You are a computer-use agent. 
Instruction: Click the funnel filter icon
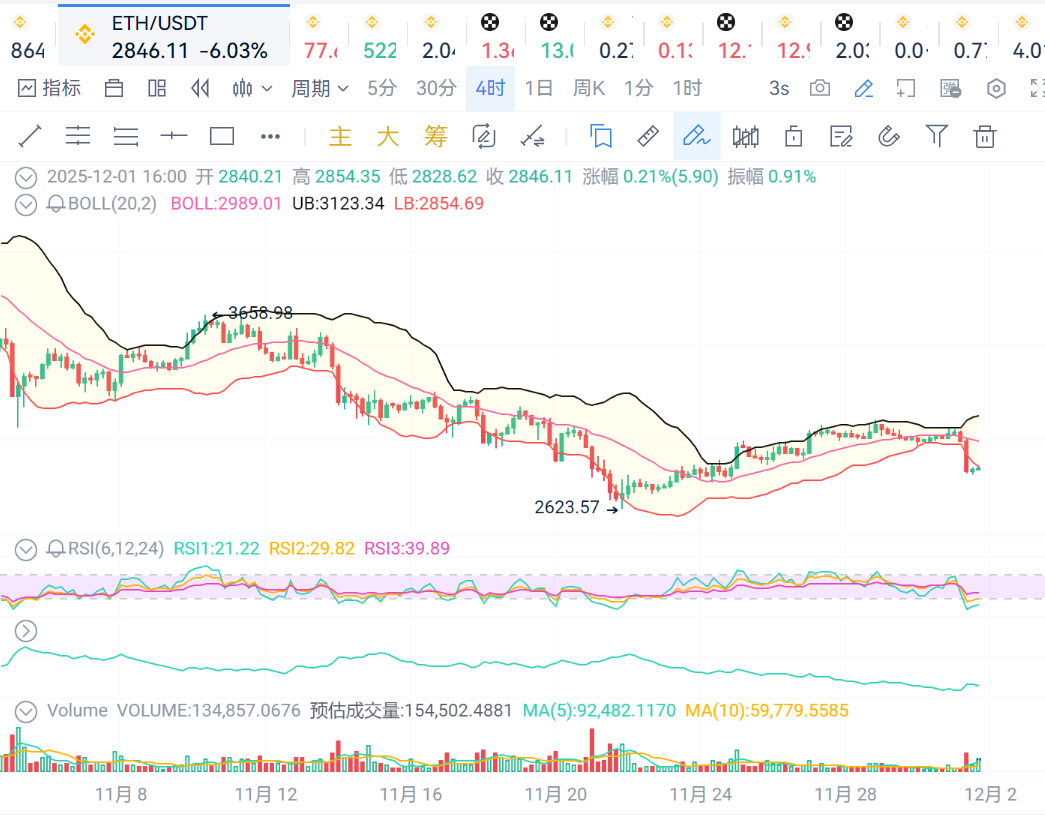click(936, 136)
